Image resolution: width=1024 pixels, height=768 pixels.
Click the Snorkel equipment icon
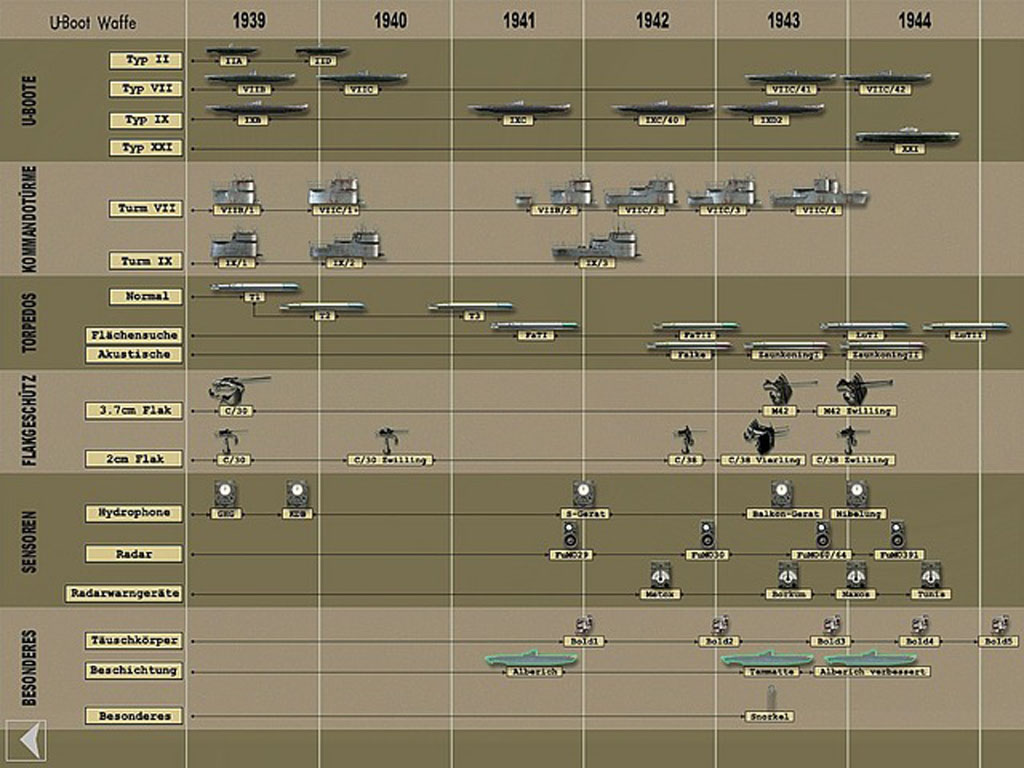[x=769, y=699]
